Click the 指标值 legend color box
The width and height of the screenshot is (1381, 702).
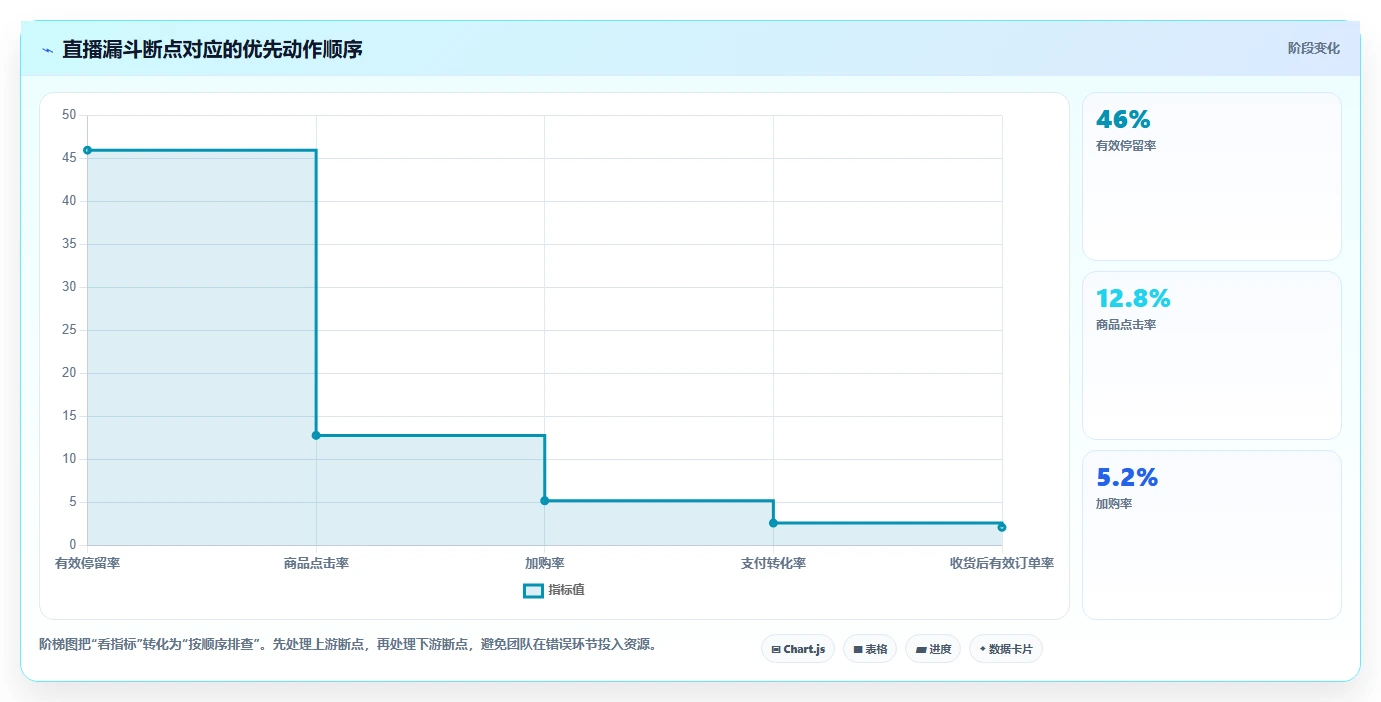point(534,591)
